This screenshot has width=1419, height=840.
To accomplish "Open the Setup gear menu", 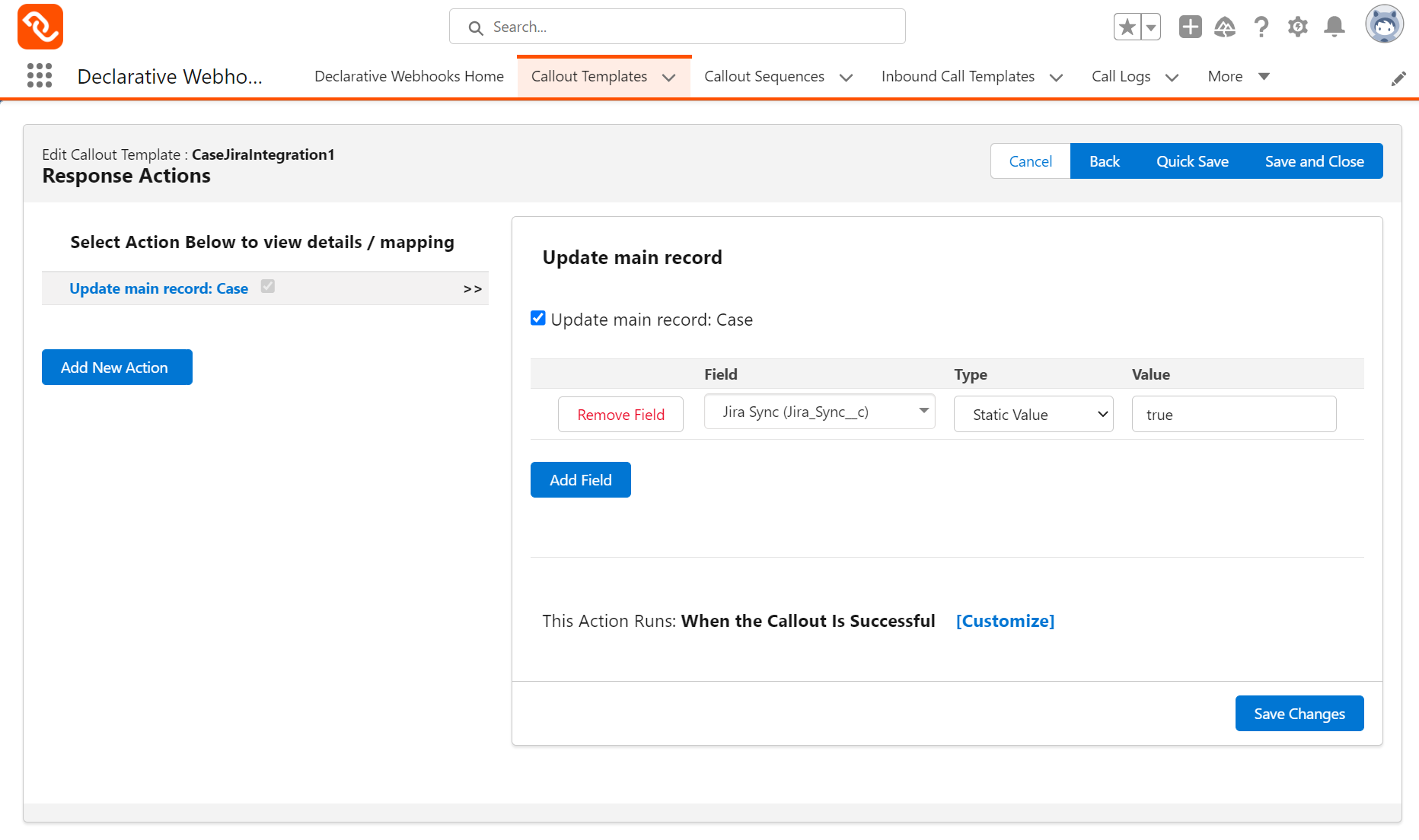I will (x=1298, y=26).
